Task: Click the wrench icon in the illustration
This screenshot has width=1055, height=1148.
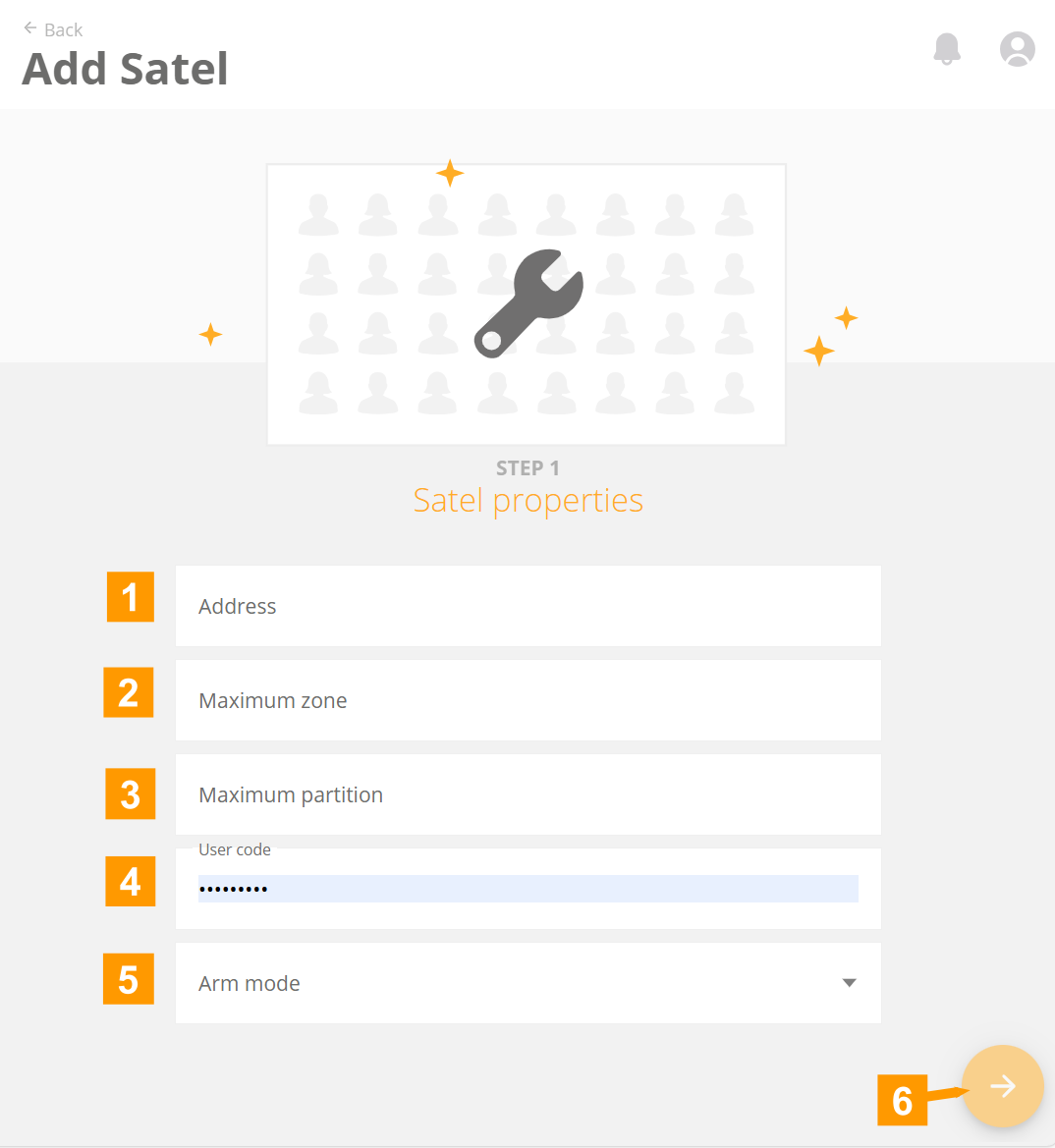Action: tap(528, 303)
